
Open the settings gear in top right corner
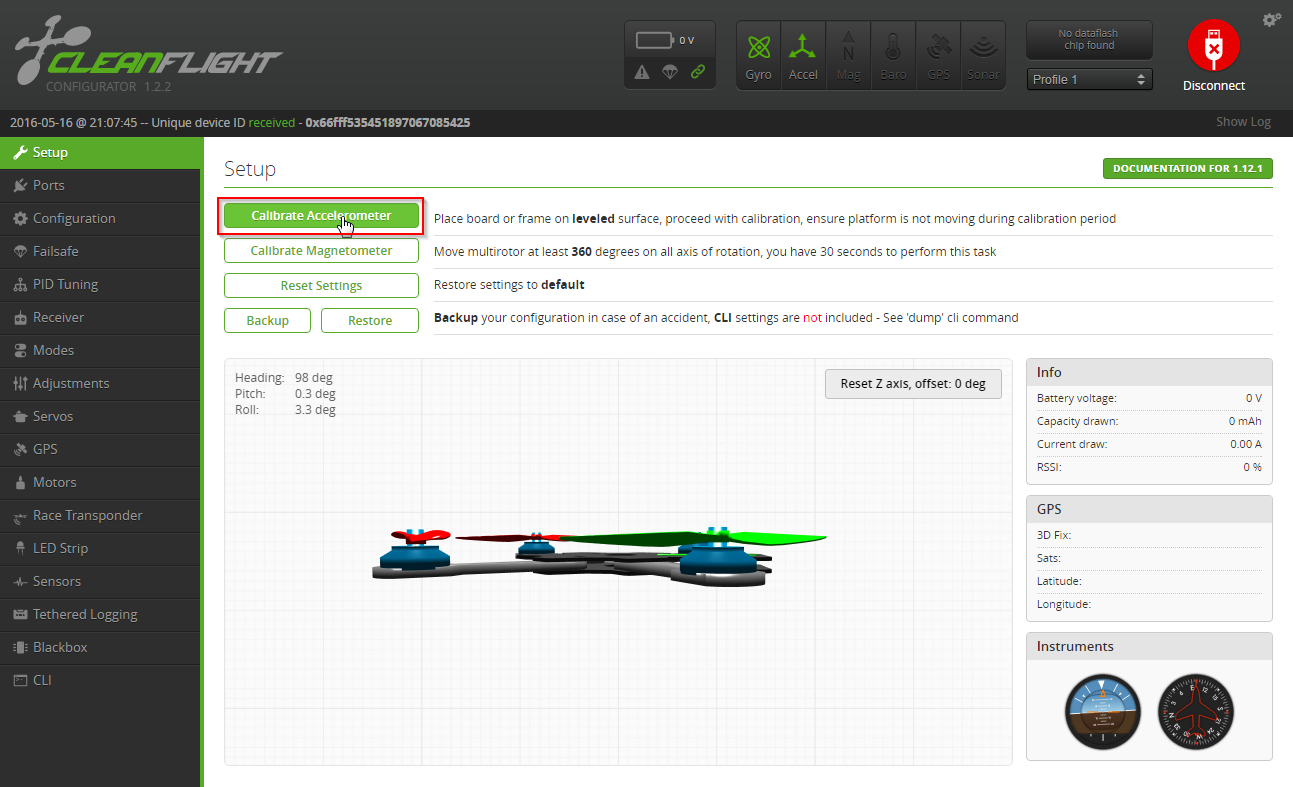tap(1271, 18)
